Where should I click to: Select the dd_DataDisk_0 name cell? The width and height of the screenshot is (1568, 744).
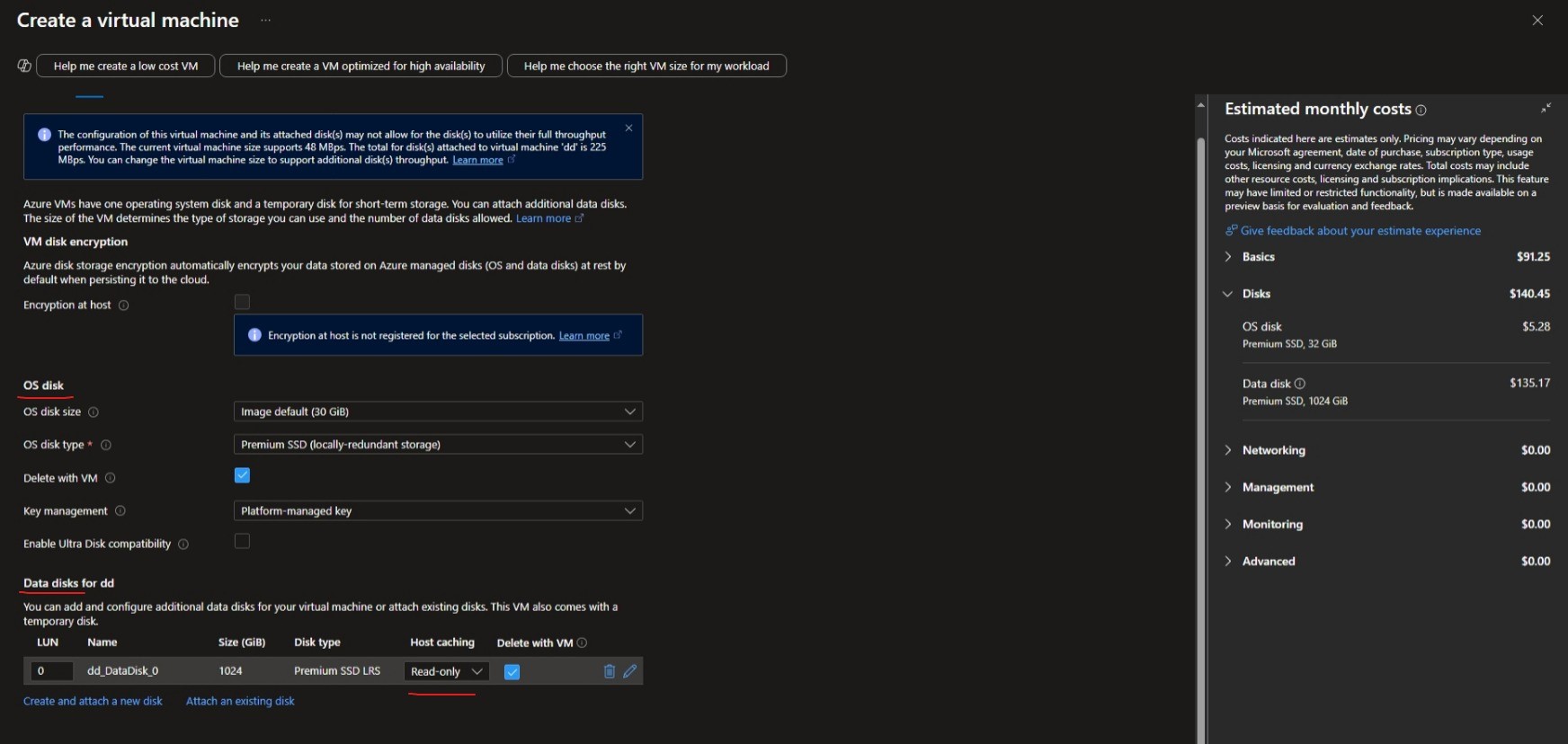pyautogui.click(x=122, y=671)
